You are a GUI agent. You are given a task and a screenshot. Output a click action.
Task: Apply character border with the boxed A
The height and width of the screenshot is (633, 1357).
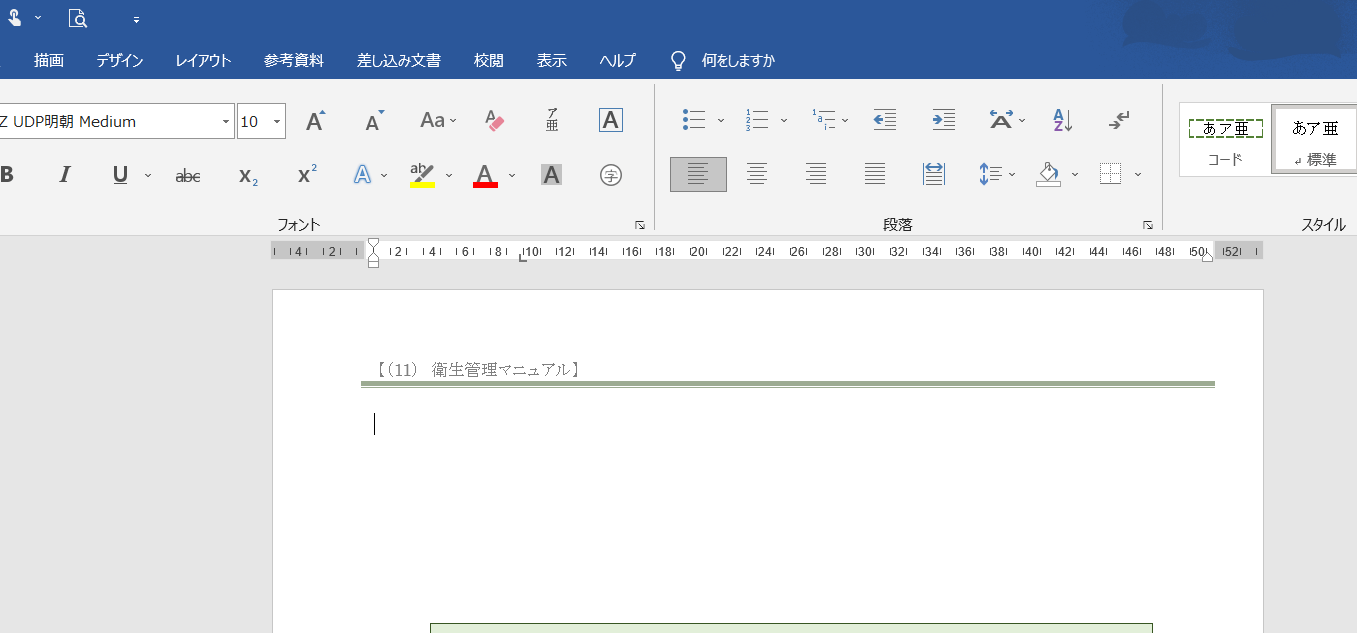pos(611,120)
